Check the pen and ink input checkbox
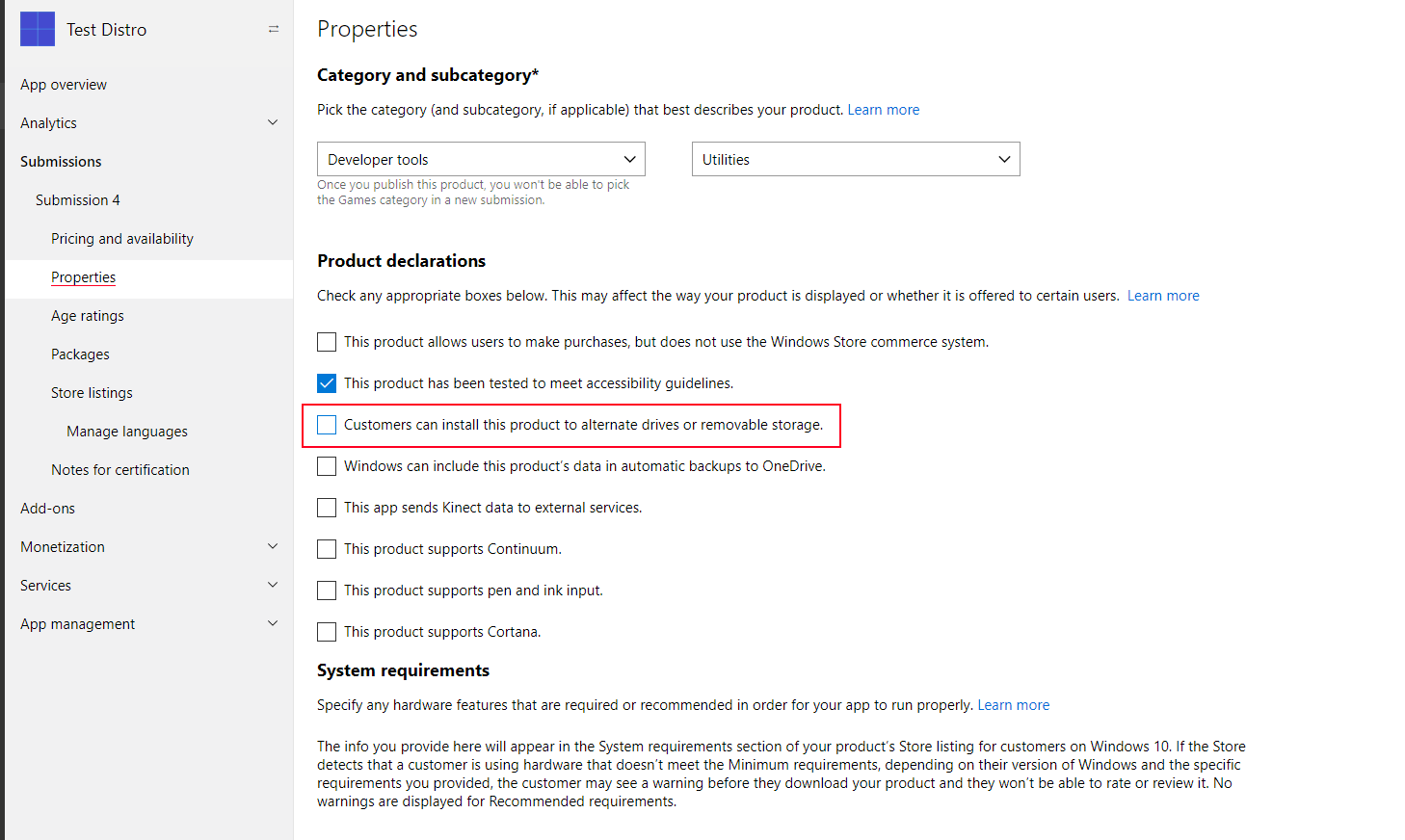Image resolution: width=1405 pixels, height=840 pixels. coord(327,591)
